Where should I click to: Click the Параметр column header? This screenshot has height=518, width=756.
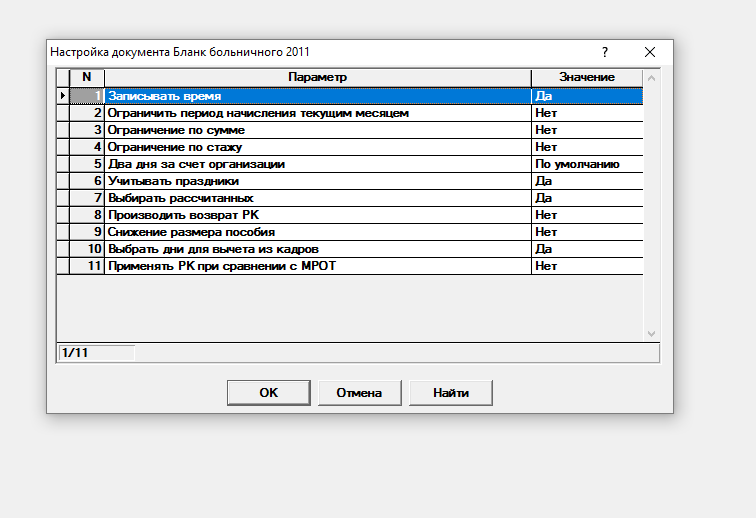pos(318,78)
